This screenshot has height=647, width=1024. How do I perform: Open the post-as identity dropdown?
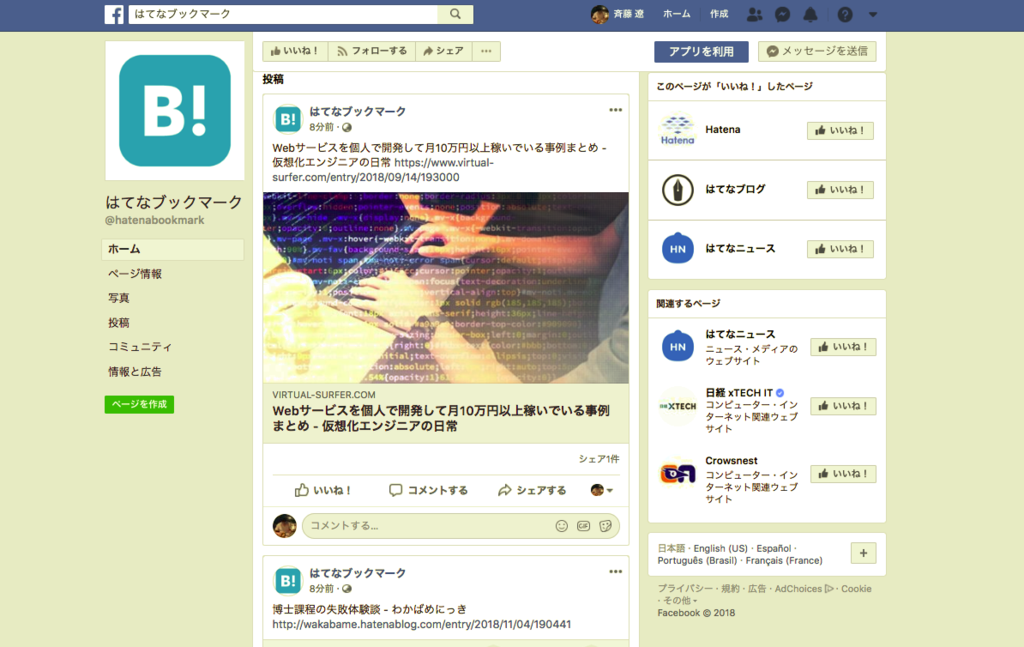point(601,490)
